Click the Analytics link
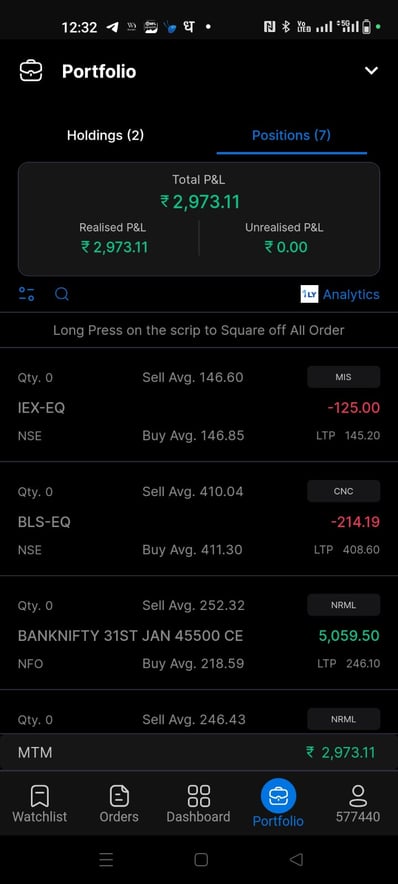 [x=351, y=294]
